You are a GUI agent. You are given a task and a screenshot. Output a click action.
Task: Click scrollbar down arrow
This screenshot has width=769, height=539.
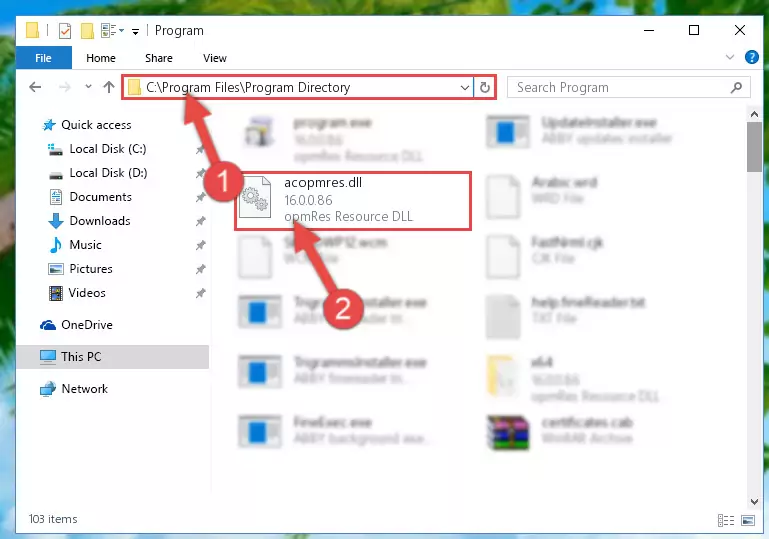(x=754, y=501)
